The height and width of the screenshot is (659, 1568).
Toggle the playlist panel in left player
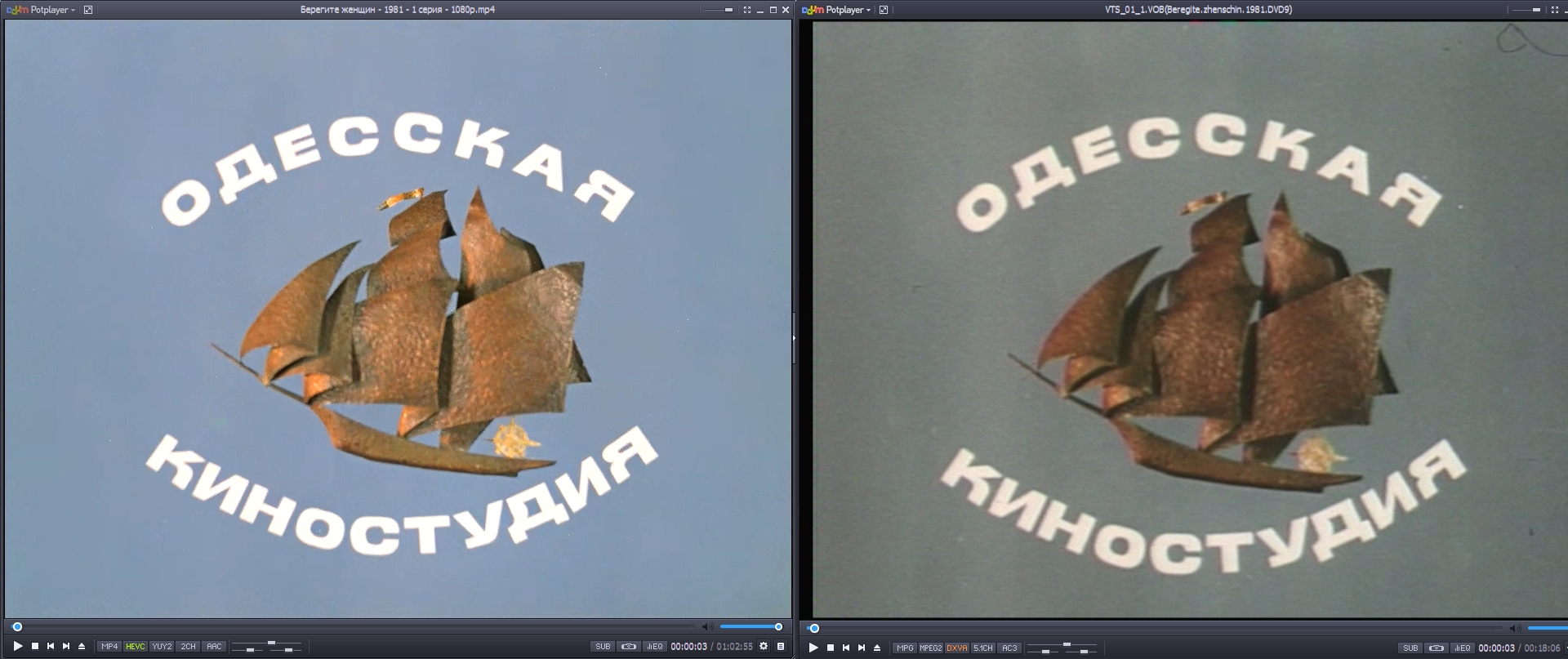[781, 646]
